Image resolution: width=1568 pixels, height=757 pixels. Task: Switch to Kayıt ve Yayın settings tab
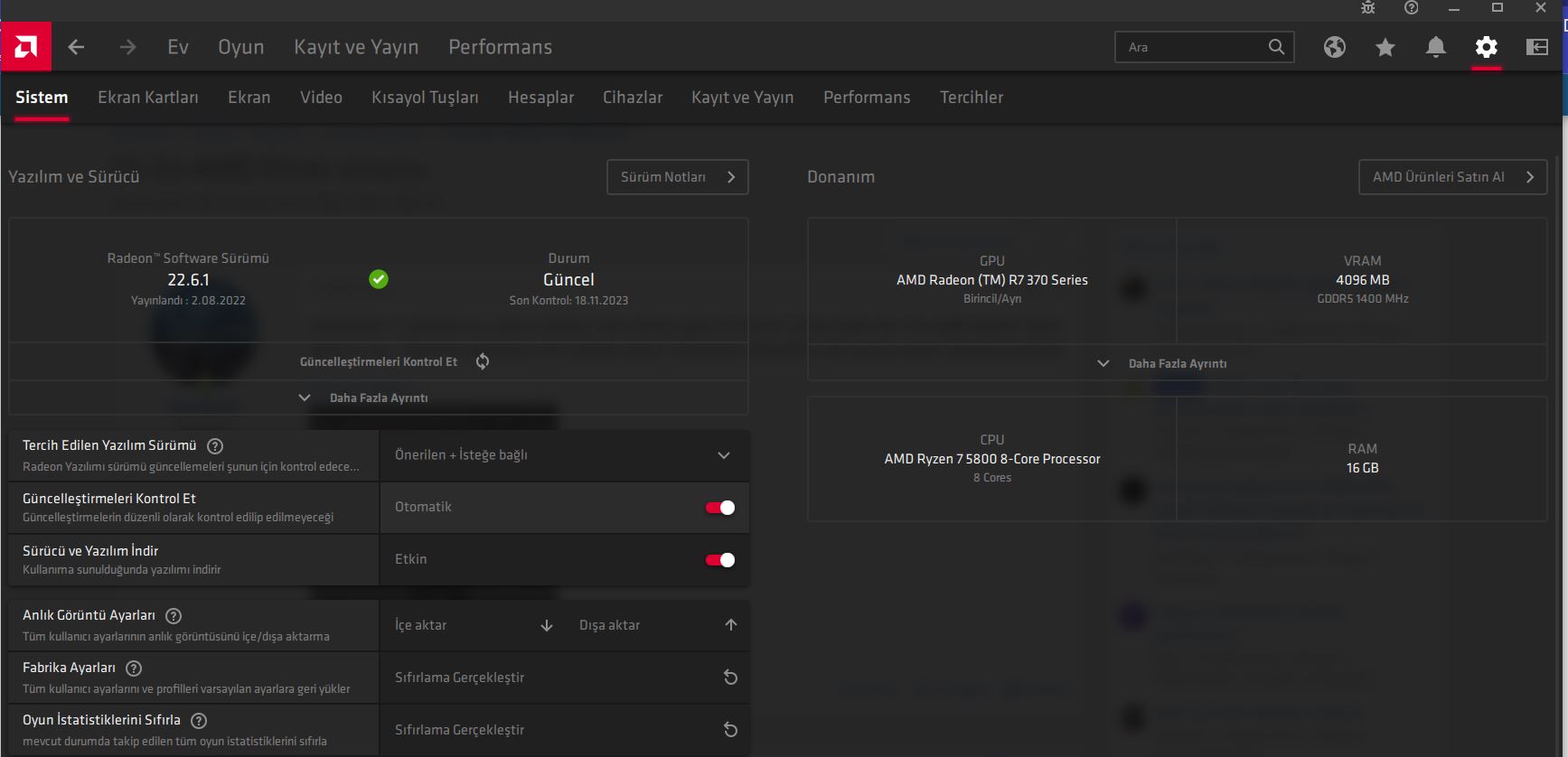click(x=743, y=98)
